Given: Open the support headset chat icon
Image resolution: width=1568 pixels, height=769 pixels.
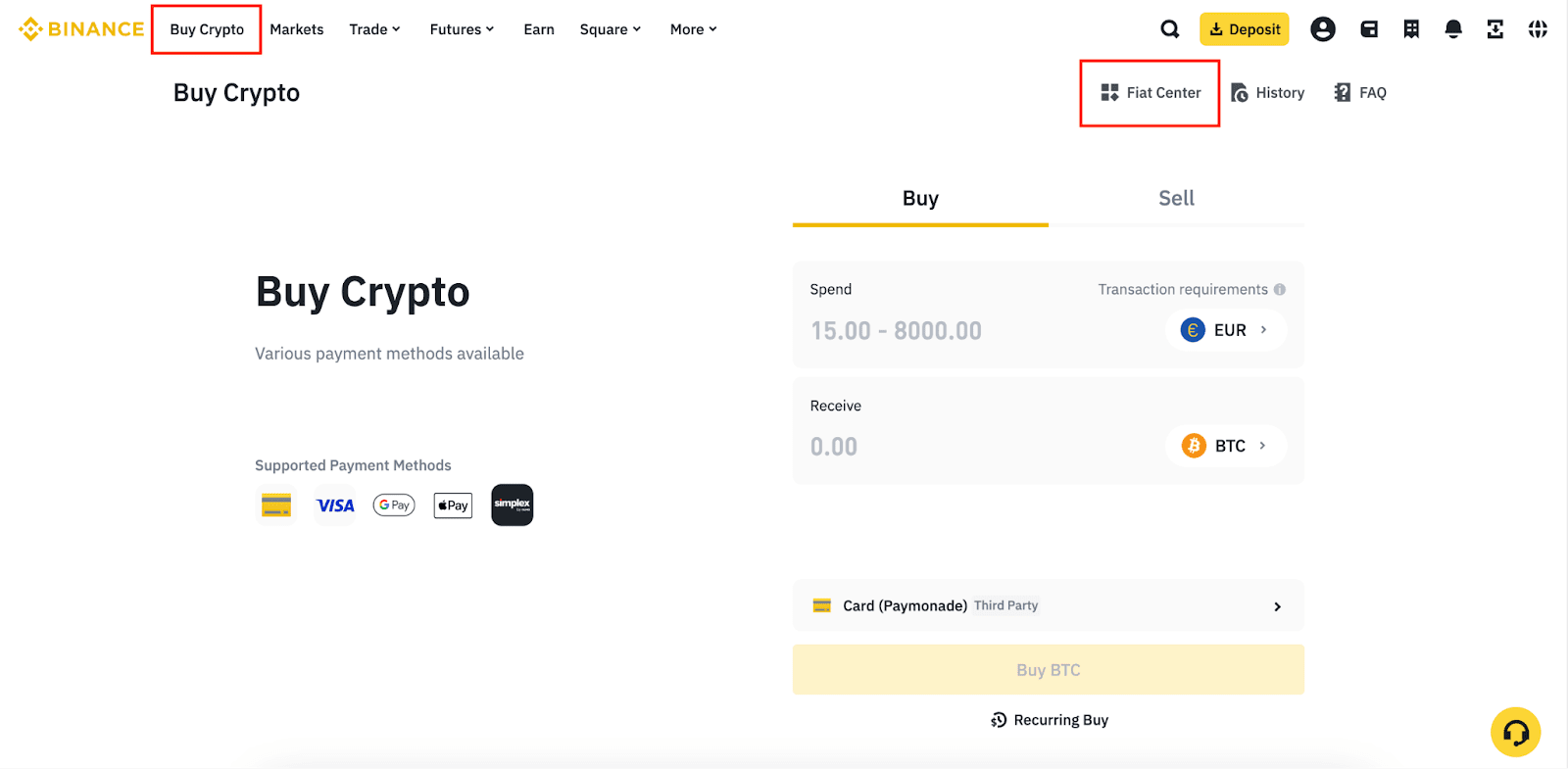Looking at the screenshot, I should (x=1515, y=732).
